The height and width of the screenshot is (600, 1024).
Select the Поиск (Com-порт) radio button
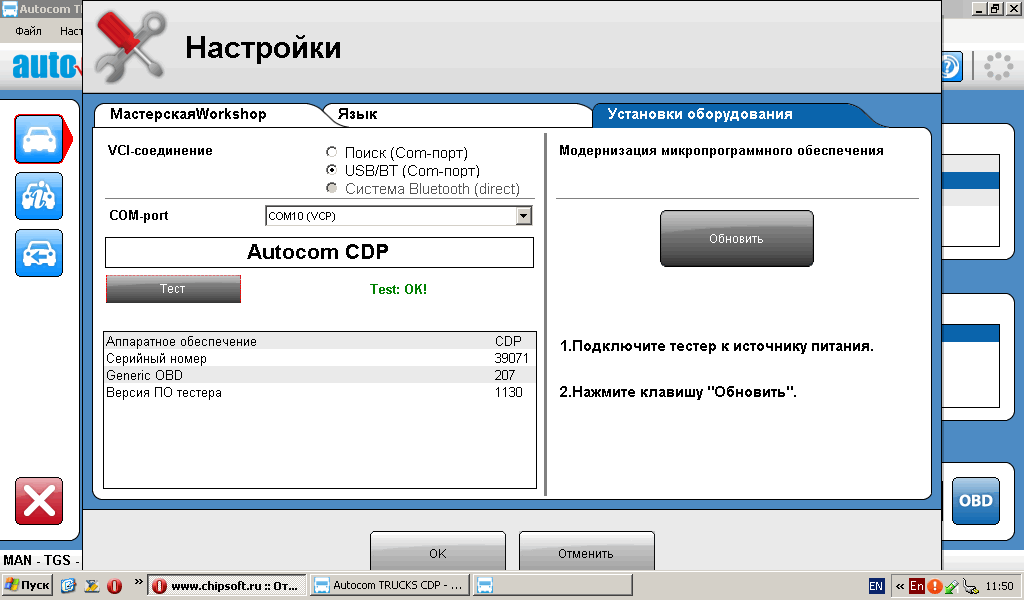[x=331, y=152]
